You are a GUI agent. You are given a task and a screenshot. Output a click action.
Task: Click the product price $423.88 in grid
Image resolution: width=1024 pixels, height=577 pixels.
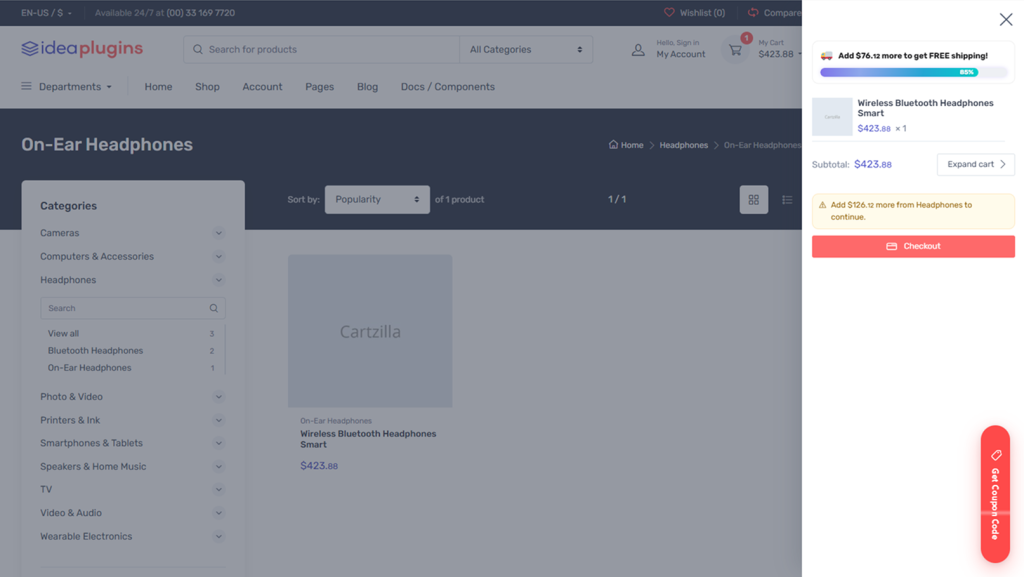coord(319,465)
